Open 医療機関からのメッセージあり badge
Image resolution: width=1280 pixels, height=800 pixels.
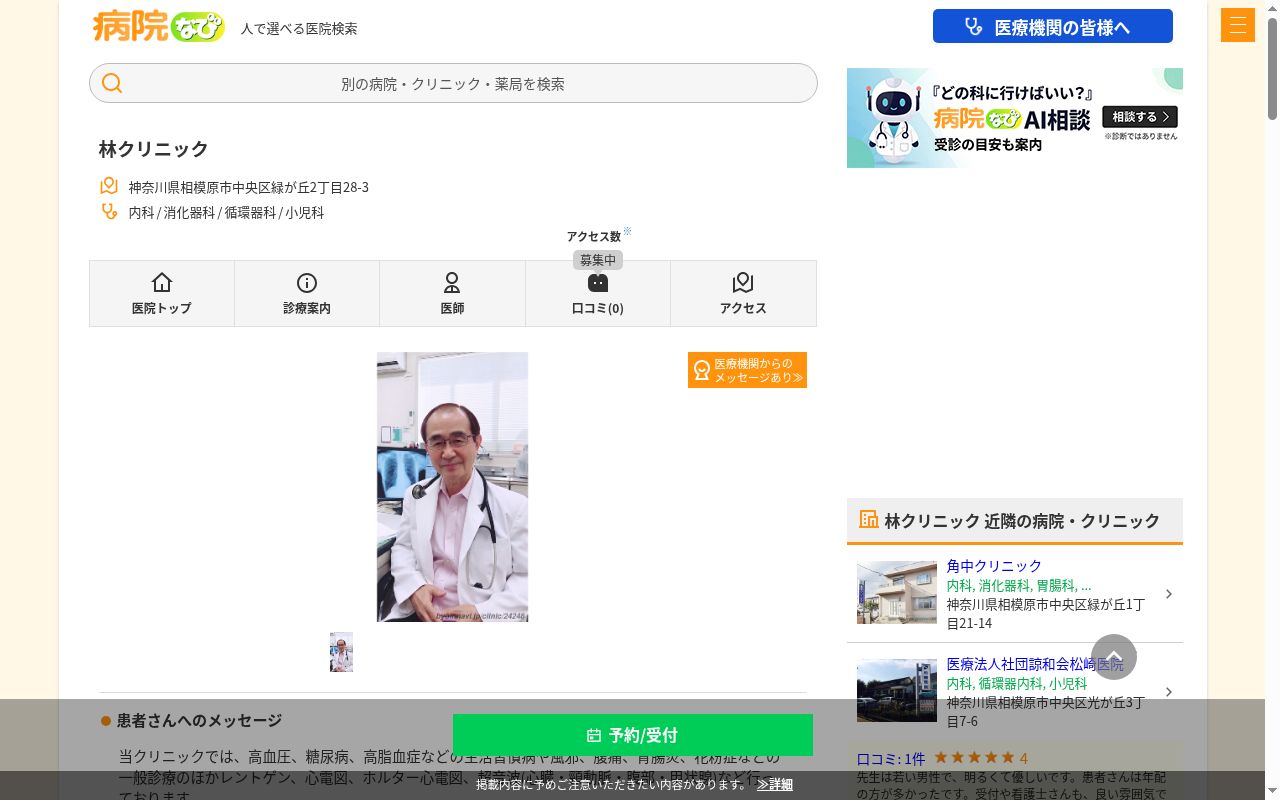(747, 370)
